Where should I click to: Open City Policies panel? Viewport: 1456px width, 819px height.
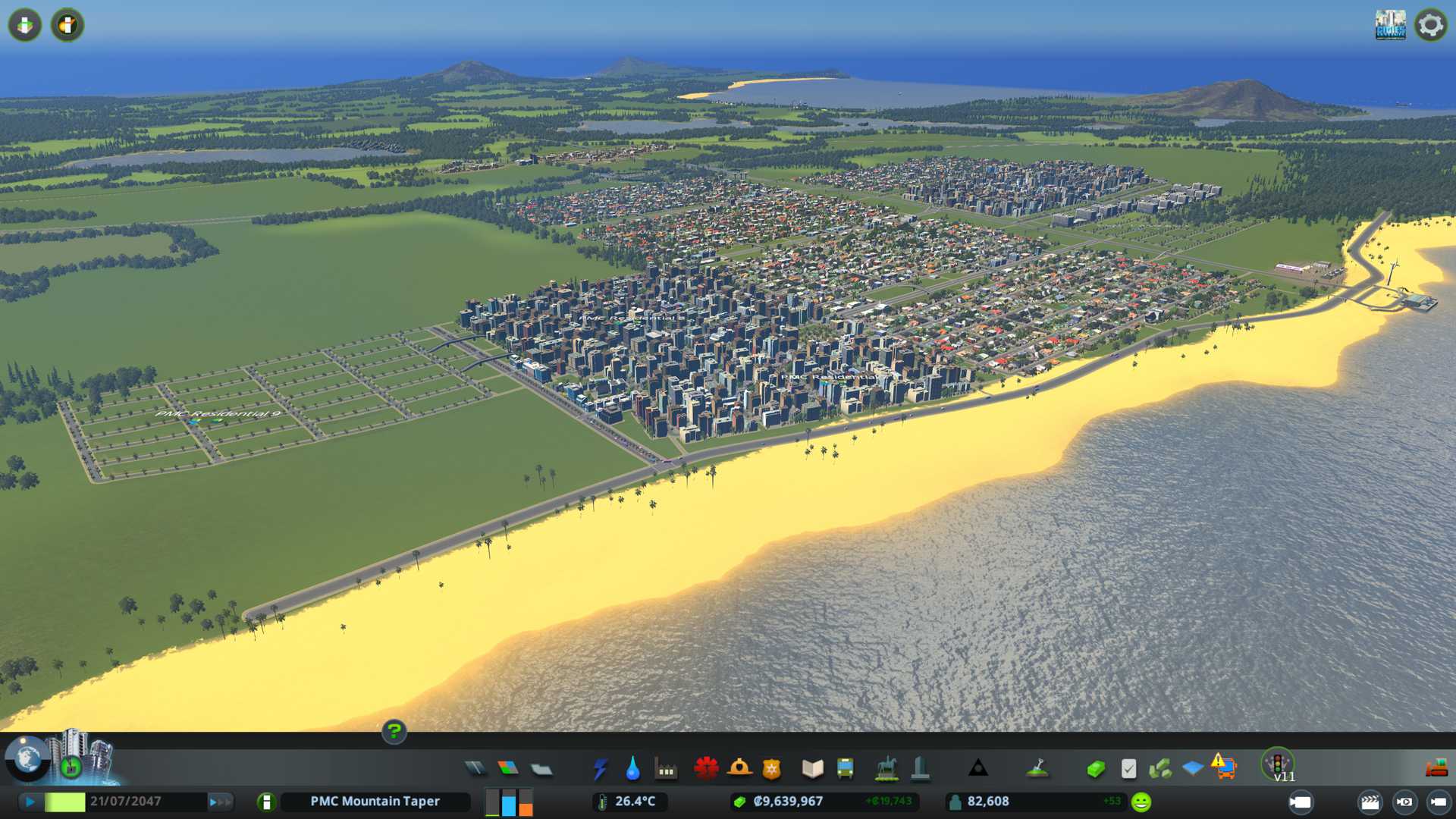click(x=1128, y=769)
